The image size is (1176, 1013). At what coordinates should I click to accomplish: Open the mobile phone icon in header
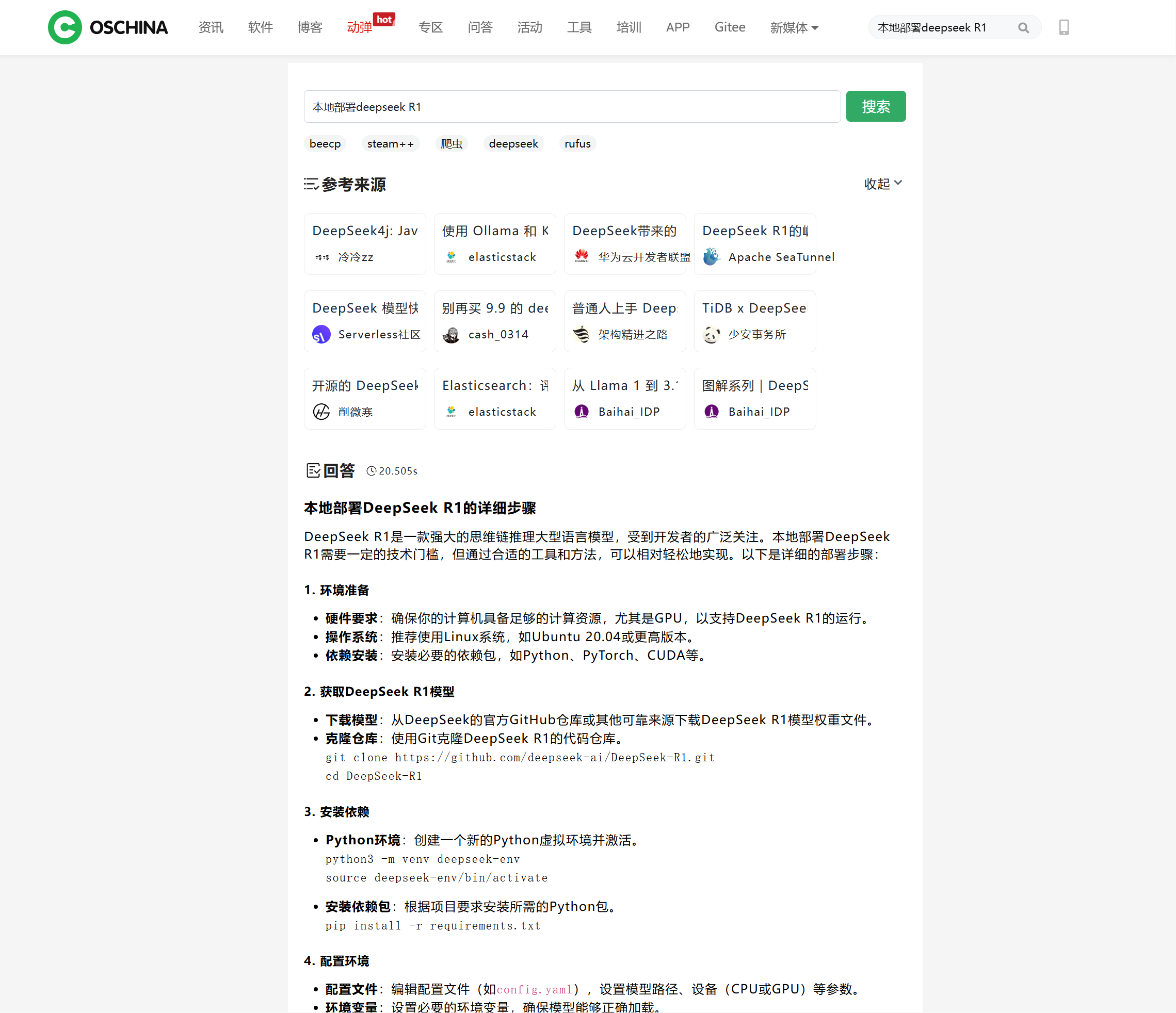click(1064, 27)
